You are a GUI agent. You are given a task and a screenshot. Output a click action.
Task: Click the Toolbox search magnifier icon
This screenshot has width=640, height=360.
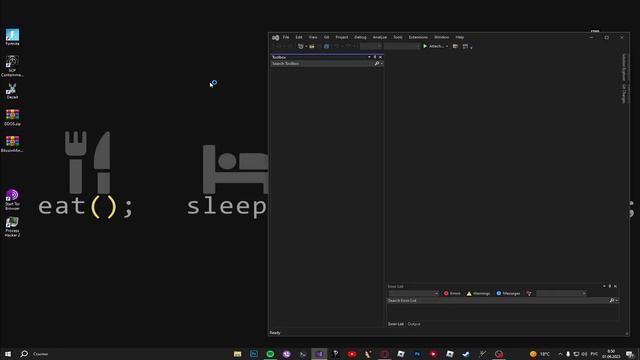coord(377,64)
